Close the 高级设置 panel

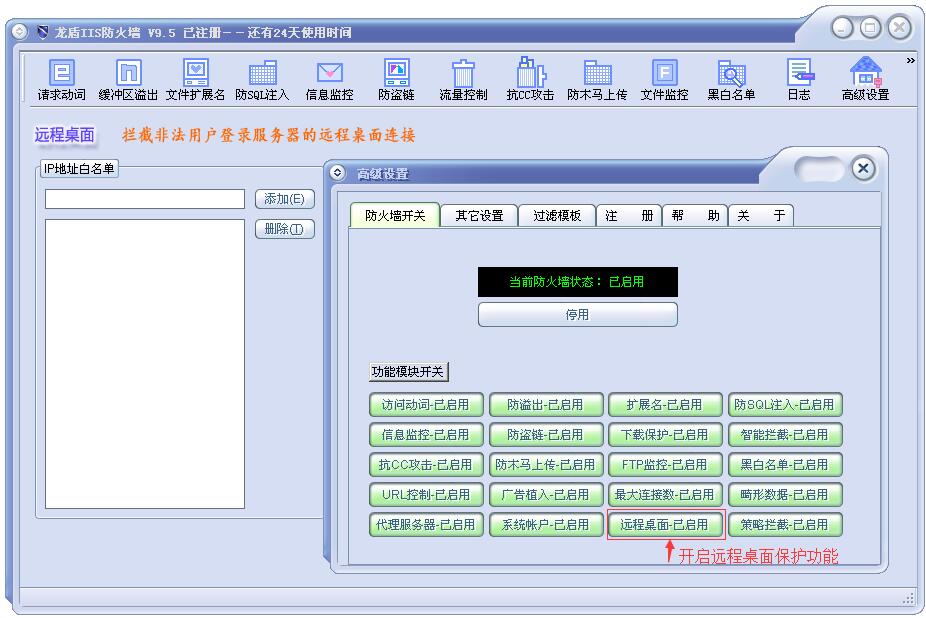click(x=863, y=168)
